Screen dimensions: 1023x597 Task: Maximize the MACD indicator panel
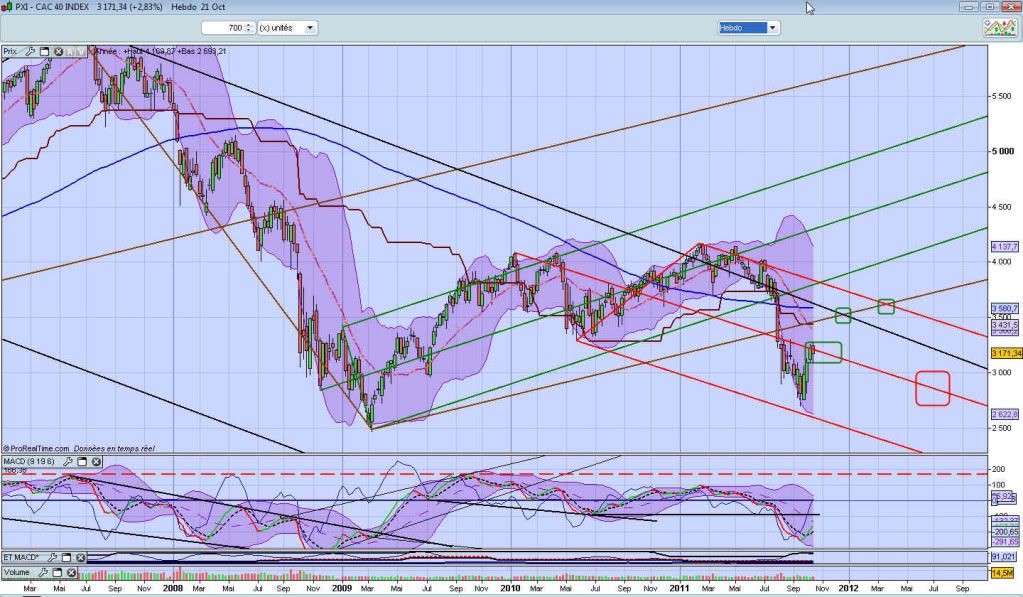(x=80, y=462)
